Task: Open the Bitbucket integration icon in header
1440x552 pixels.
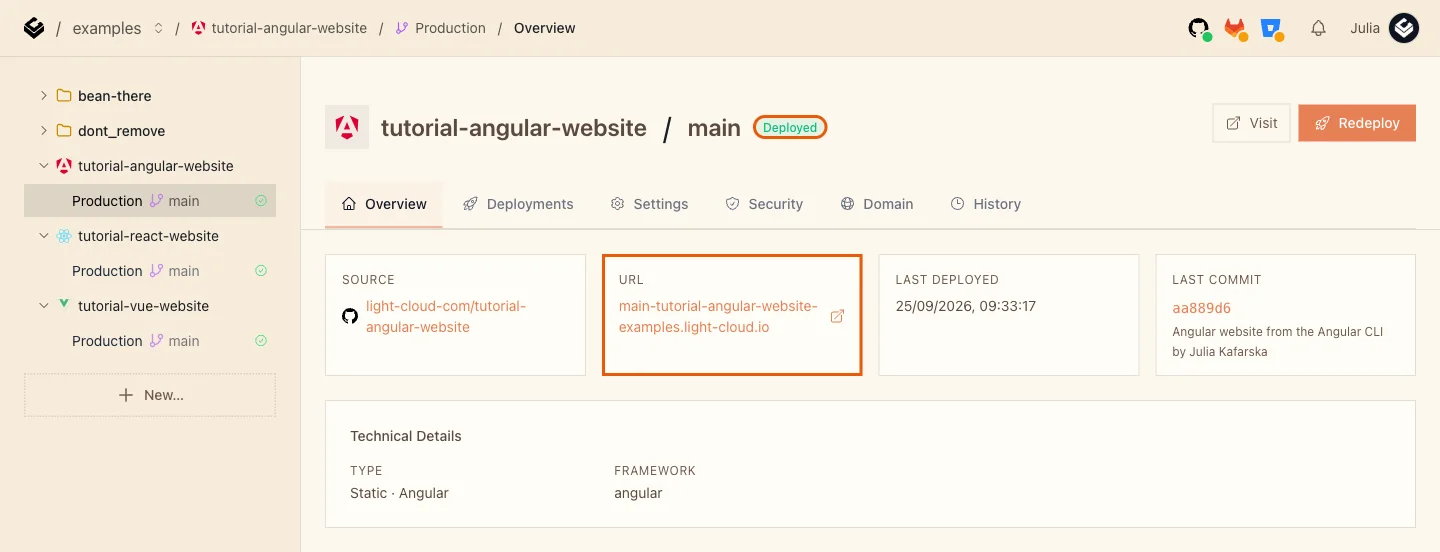Action: (x=1271, y=28)
